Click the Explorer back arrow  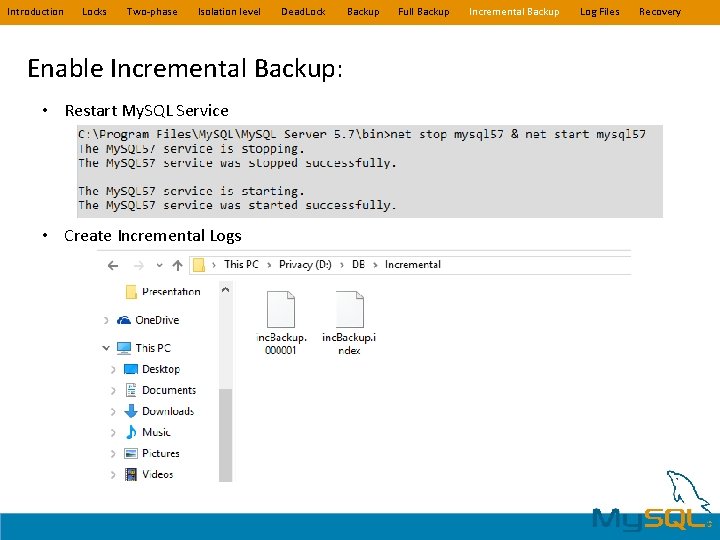coord(113,265)
